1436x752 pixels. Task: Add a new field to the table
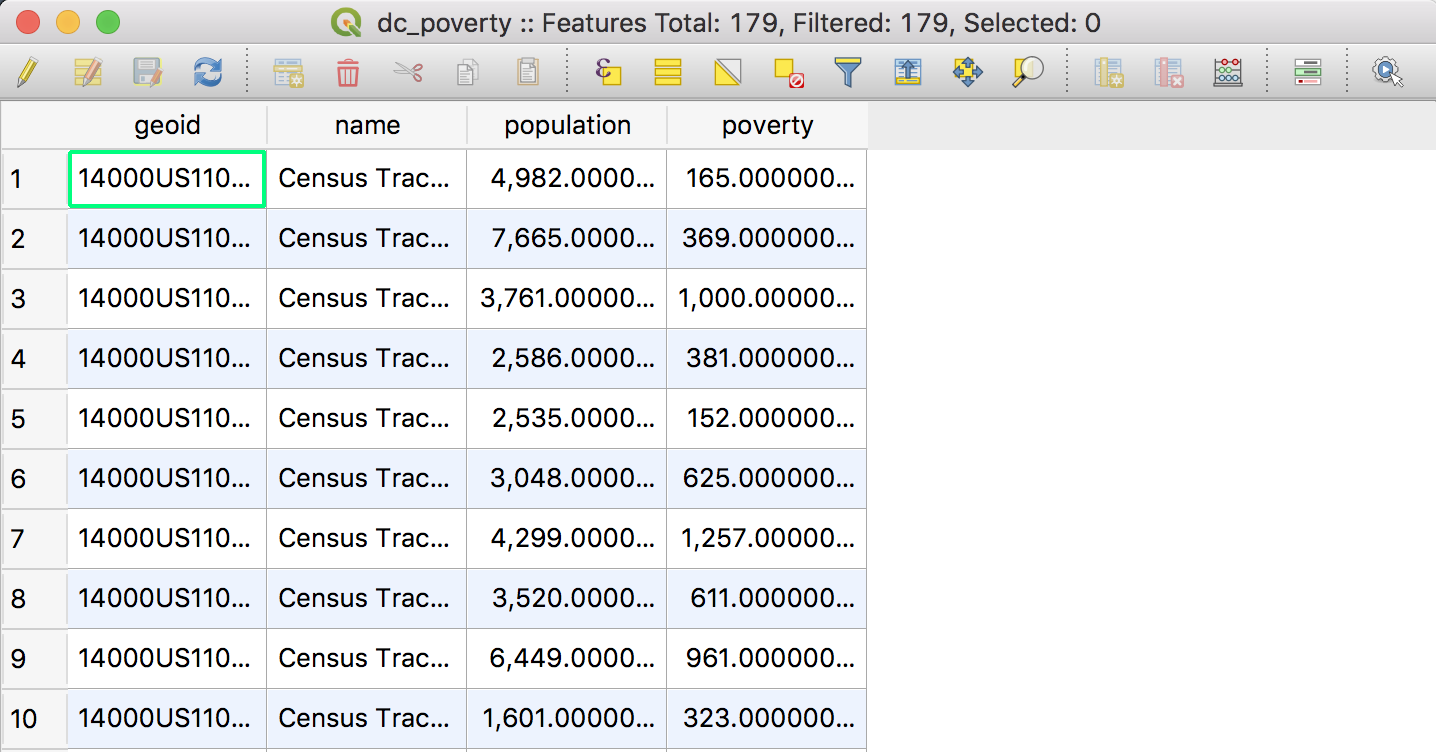(x=1109, y=72)
